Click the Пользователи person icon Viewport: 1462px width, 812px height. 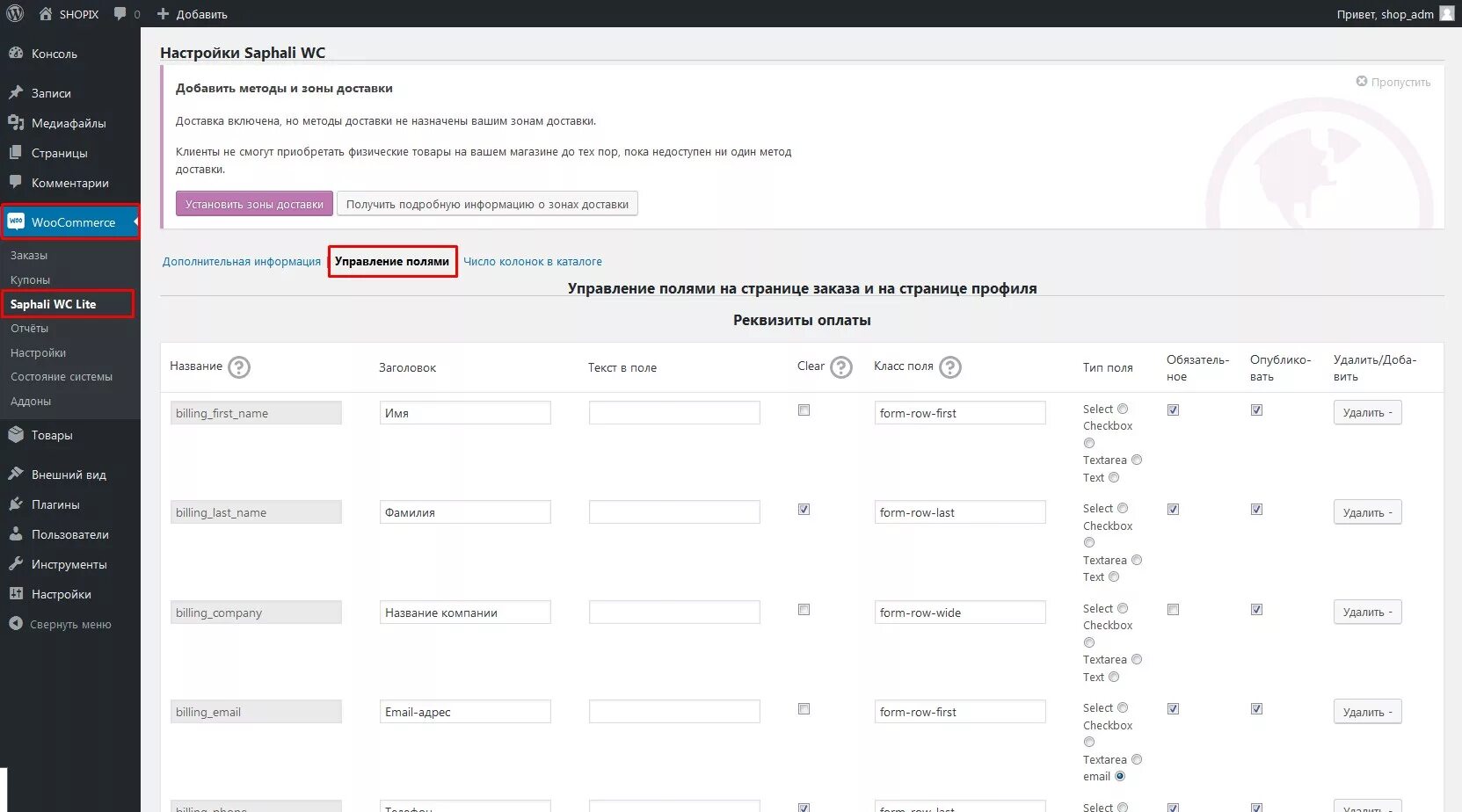pos(16,533)
